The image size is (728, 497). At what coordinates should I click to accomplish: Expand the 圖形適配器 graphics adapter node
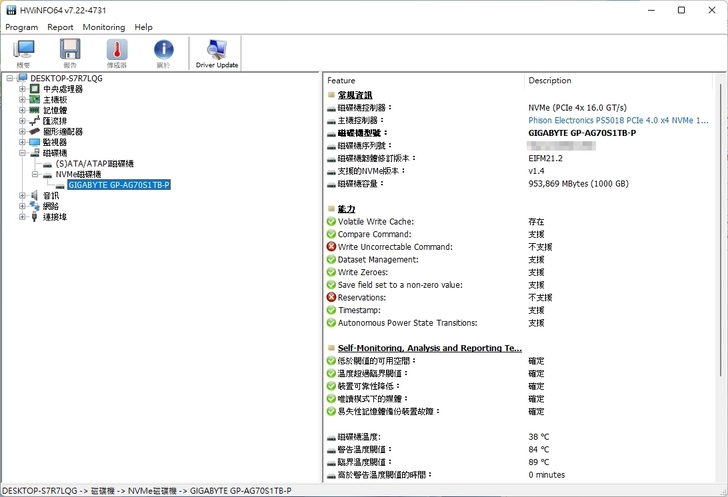pyautogui.click(x=22, y=131)
